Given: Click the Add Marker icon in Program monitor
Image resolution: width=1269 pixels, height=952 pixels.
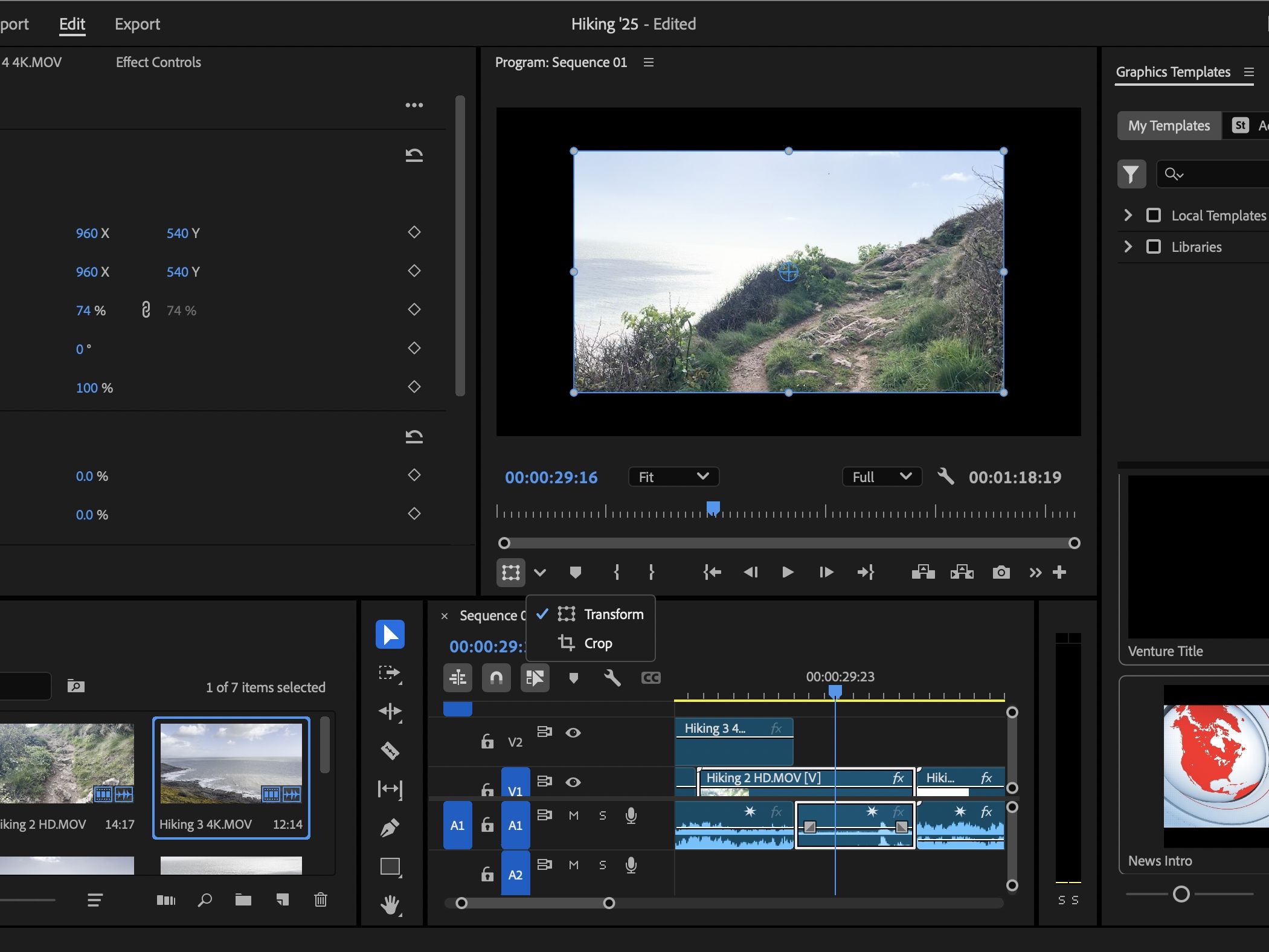Looking at the screenshot, I should [x=575, y=572].
